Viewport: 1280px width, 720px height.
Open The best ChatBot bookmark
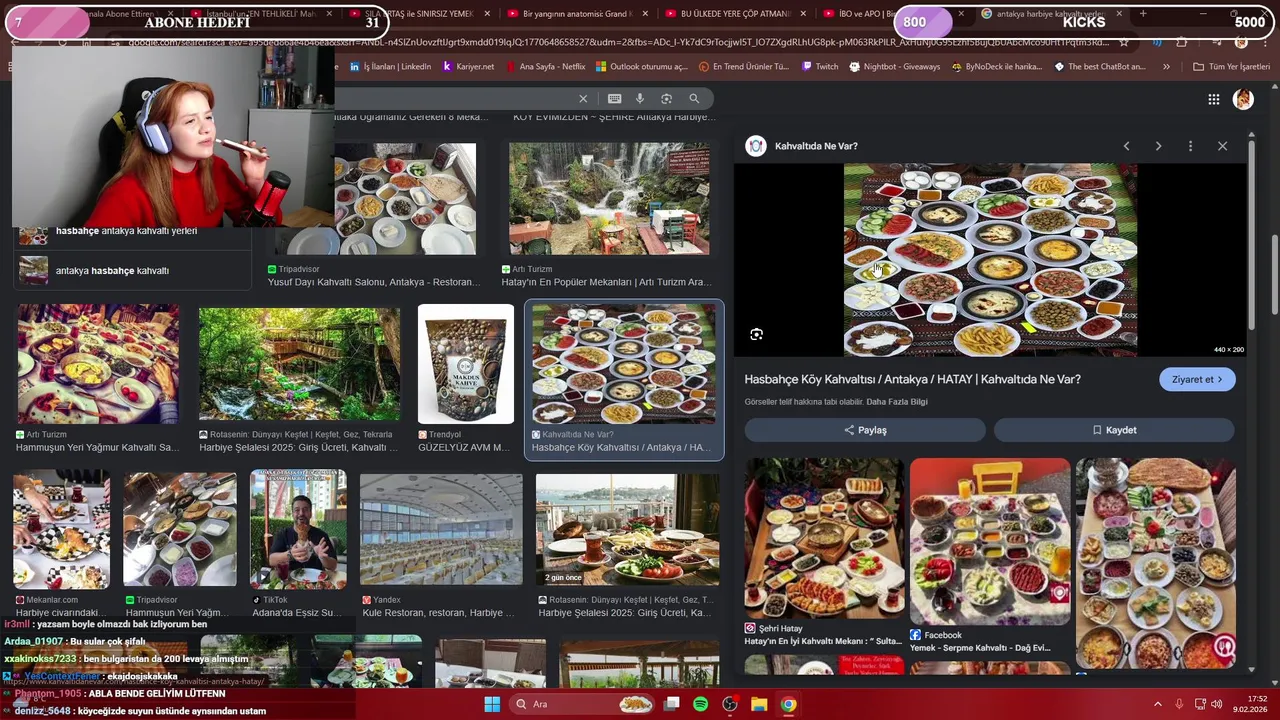point(1100,67)
